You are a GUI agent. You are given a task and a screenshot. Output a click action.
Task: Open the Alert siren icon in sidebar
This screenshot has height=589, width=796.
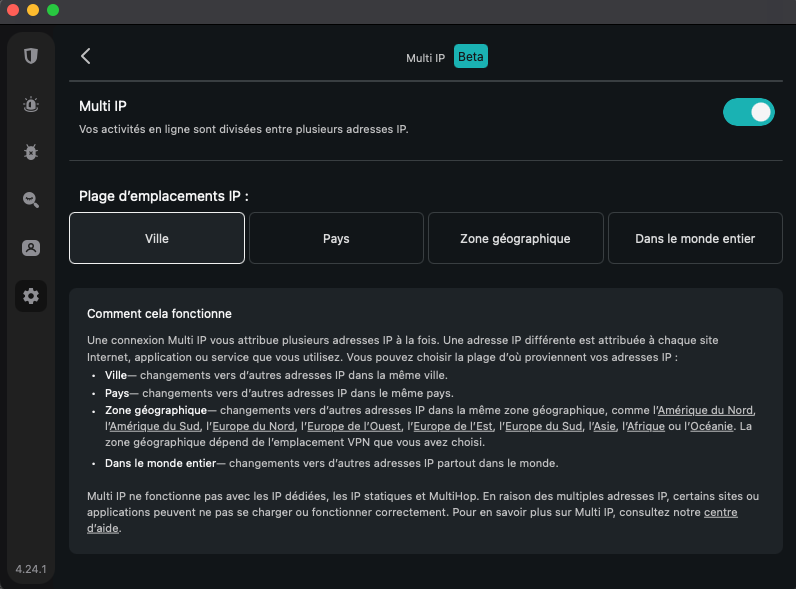click(x=31, y=104)
